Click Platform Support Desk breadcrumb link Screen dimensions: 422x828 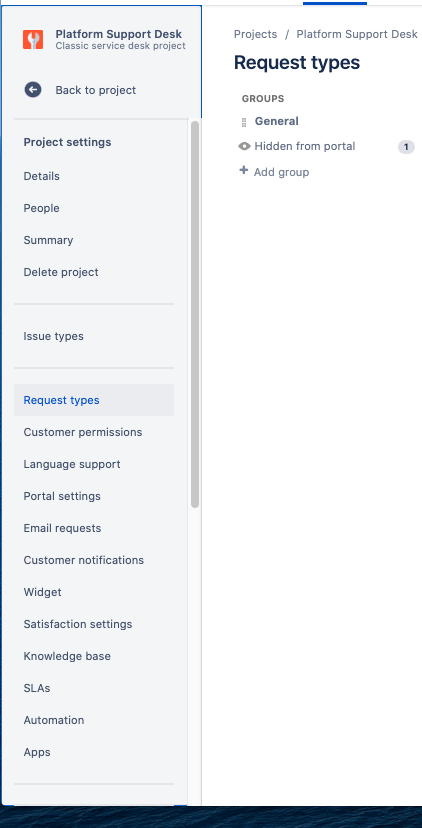pos(357,34)
